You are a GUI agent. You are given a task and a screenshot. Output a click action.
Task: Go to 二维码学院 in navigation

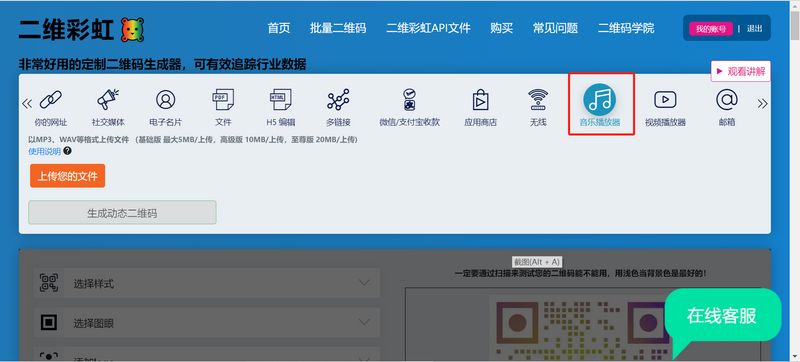point(626,28)
